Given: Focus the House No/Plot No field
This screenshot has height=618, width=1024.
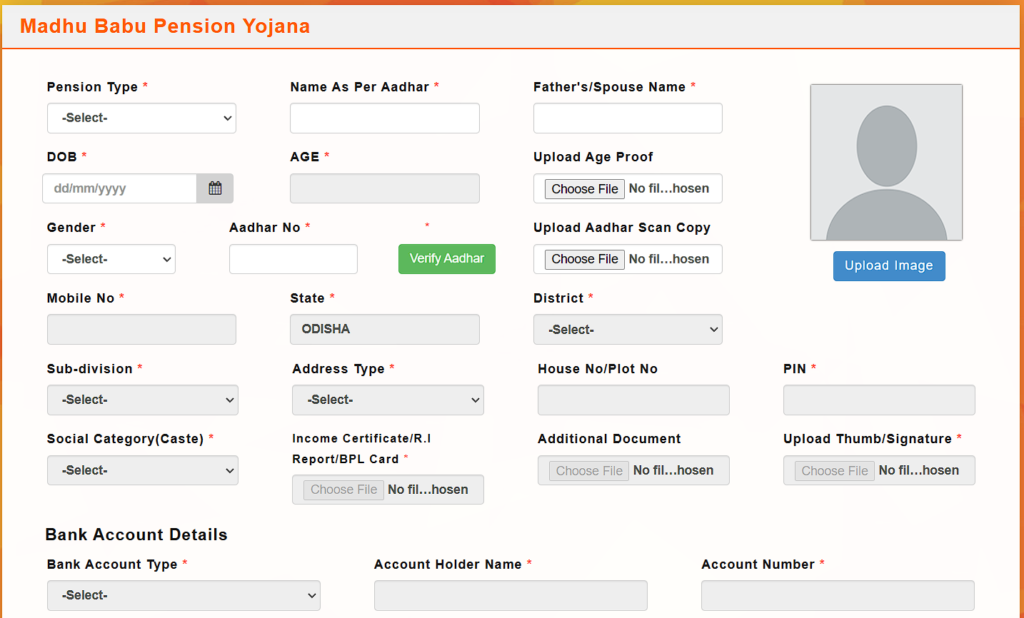Looking at the screenshot, I should point(633,400).
